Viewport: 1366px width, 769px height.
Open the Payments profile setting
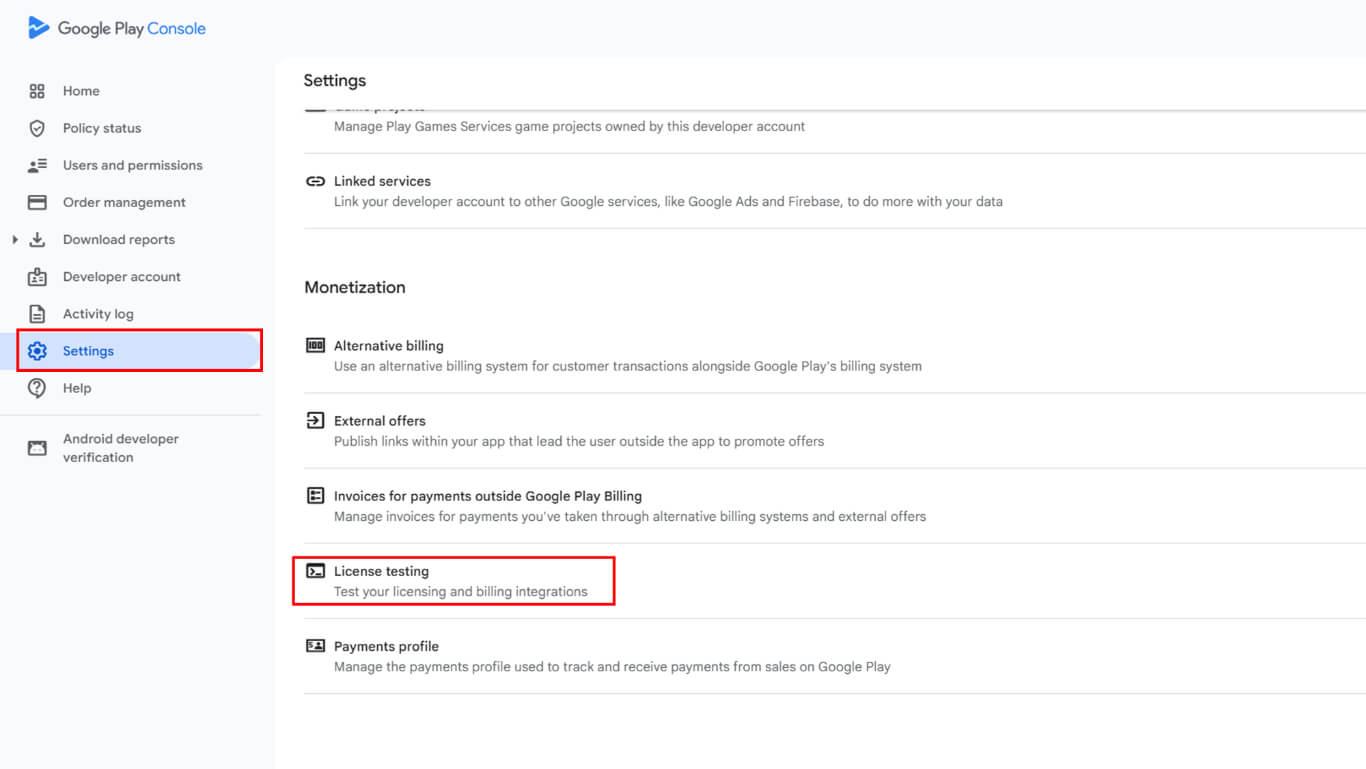386,646
